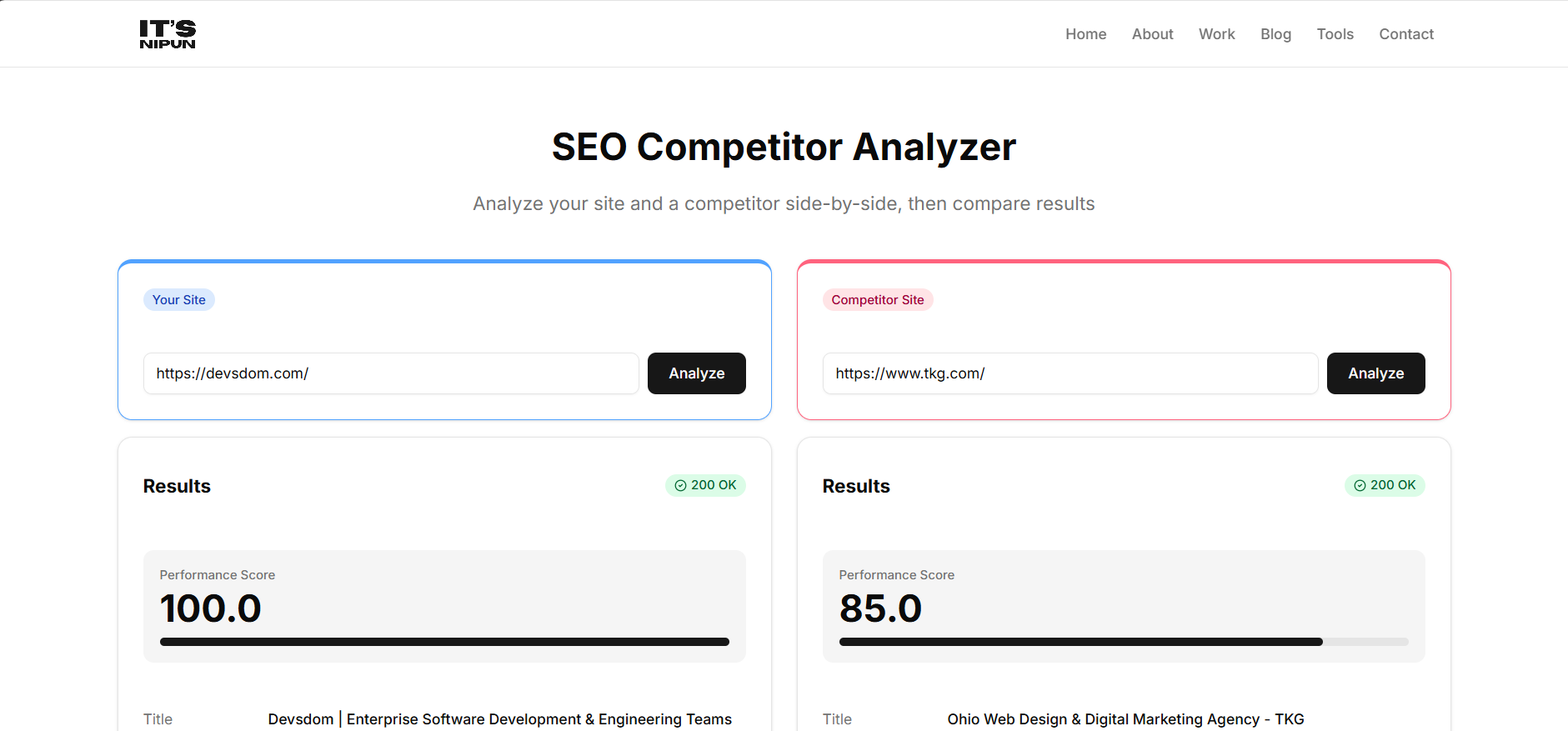
Task: Click the IT'S NIPUN logo
Action: 168,33
